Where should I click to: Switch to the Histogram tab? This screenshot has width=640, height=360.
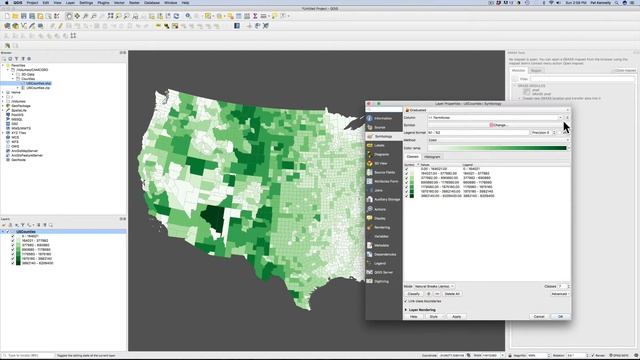[x=432, y=157]
